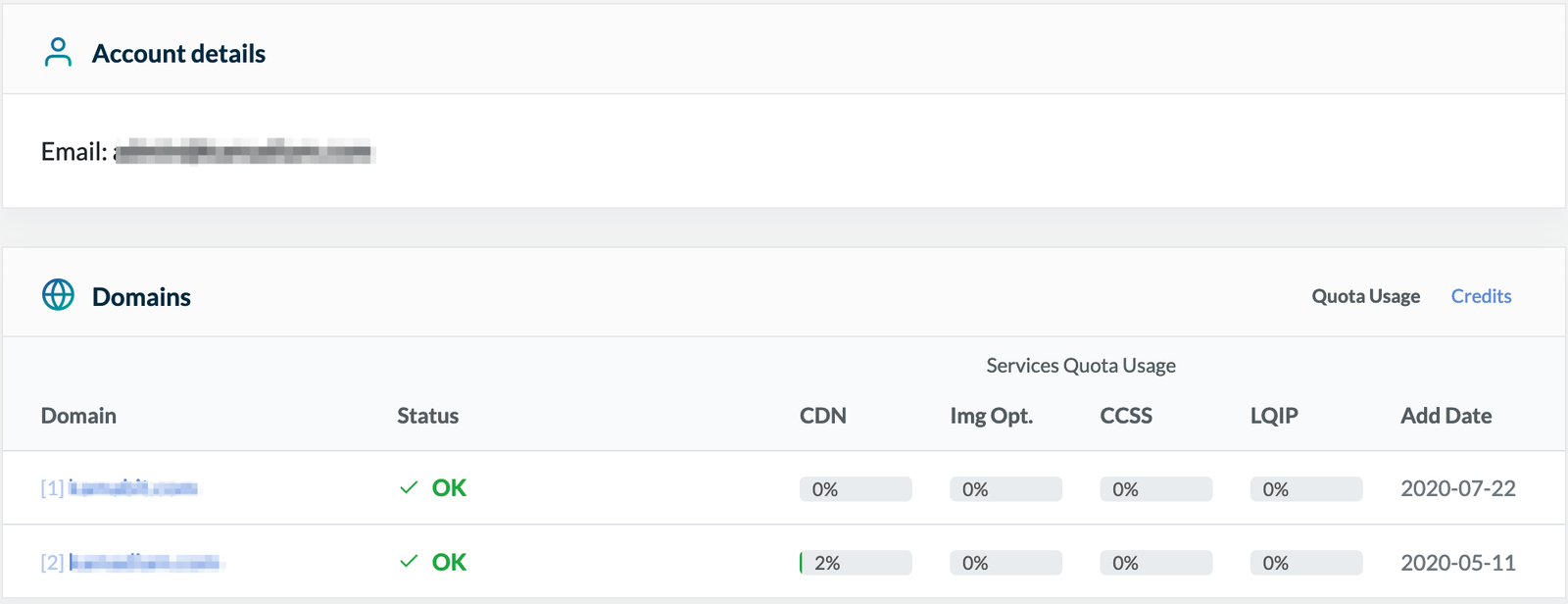
Task: Open the domain link labeled [1]
Action: pos(120,488)
